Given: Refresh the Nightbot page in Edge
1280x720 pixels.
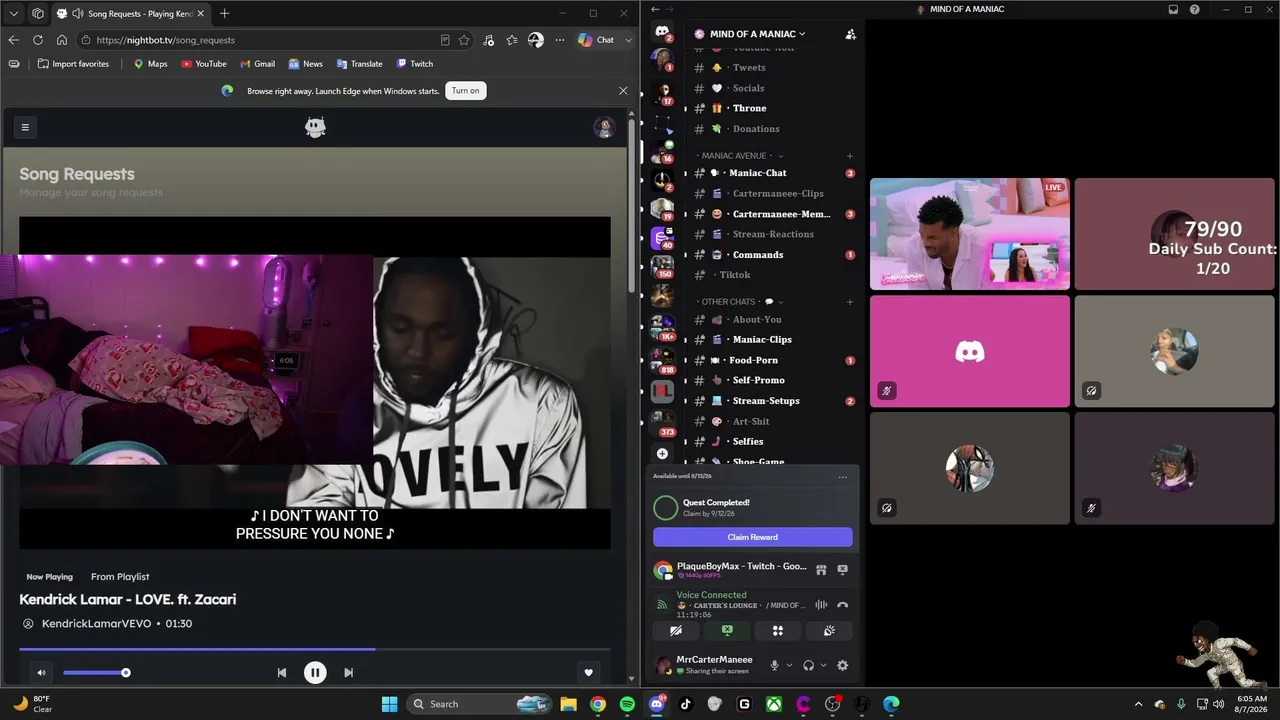Looking at the screenshot, I should click(x=38, y=40).
